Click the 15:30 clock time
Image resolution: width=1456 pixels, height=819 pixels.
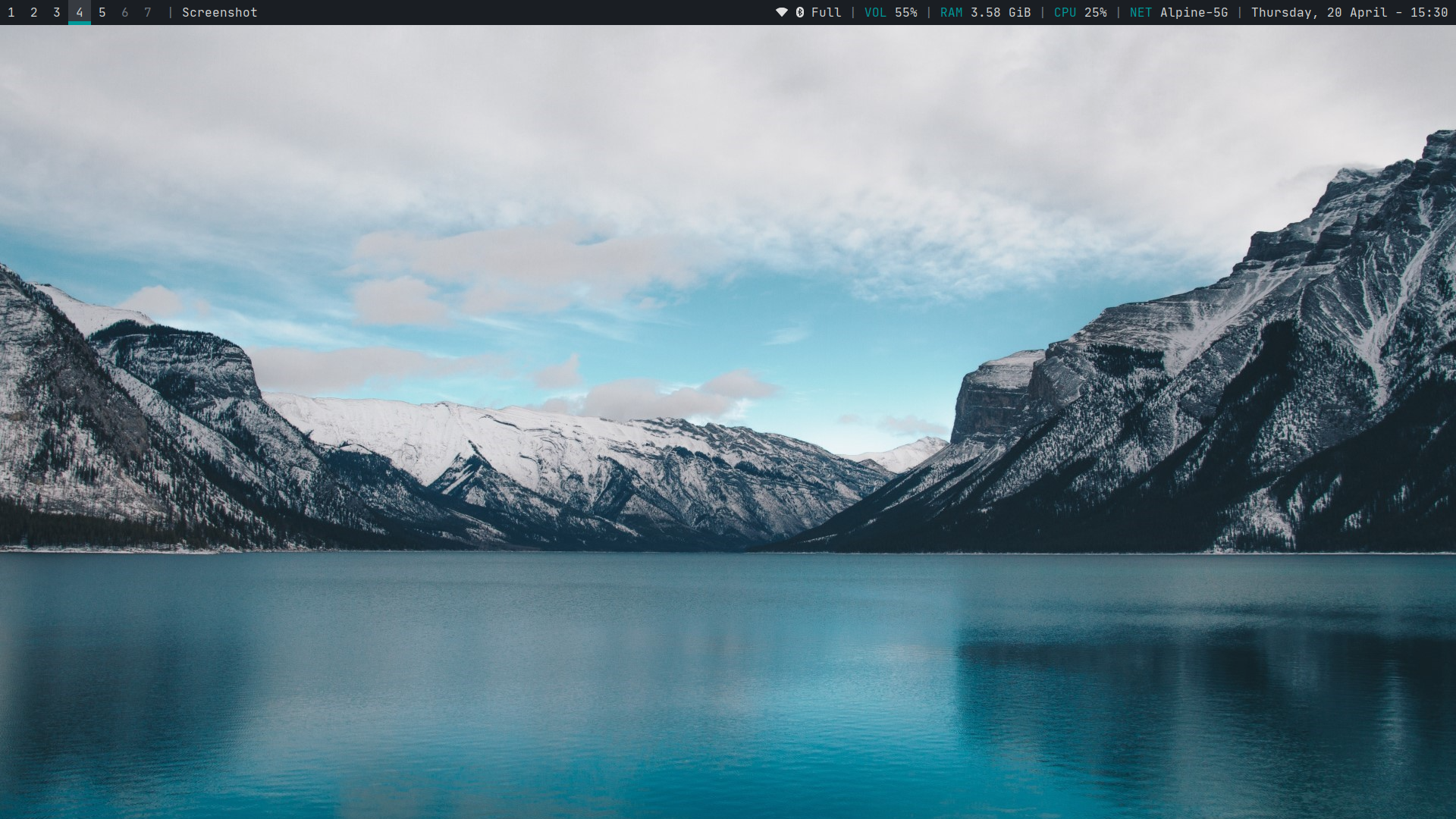(1429, 12)
